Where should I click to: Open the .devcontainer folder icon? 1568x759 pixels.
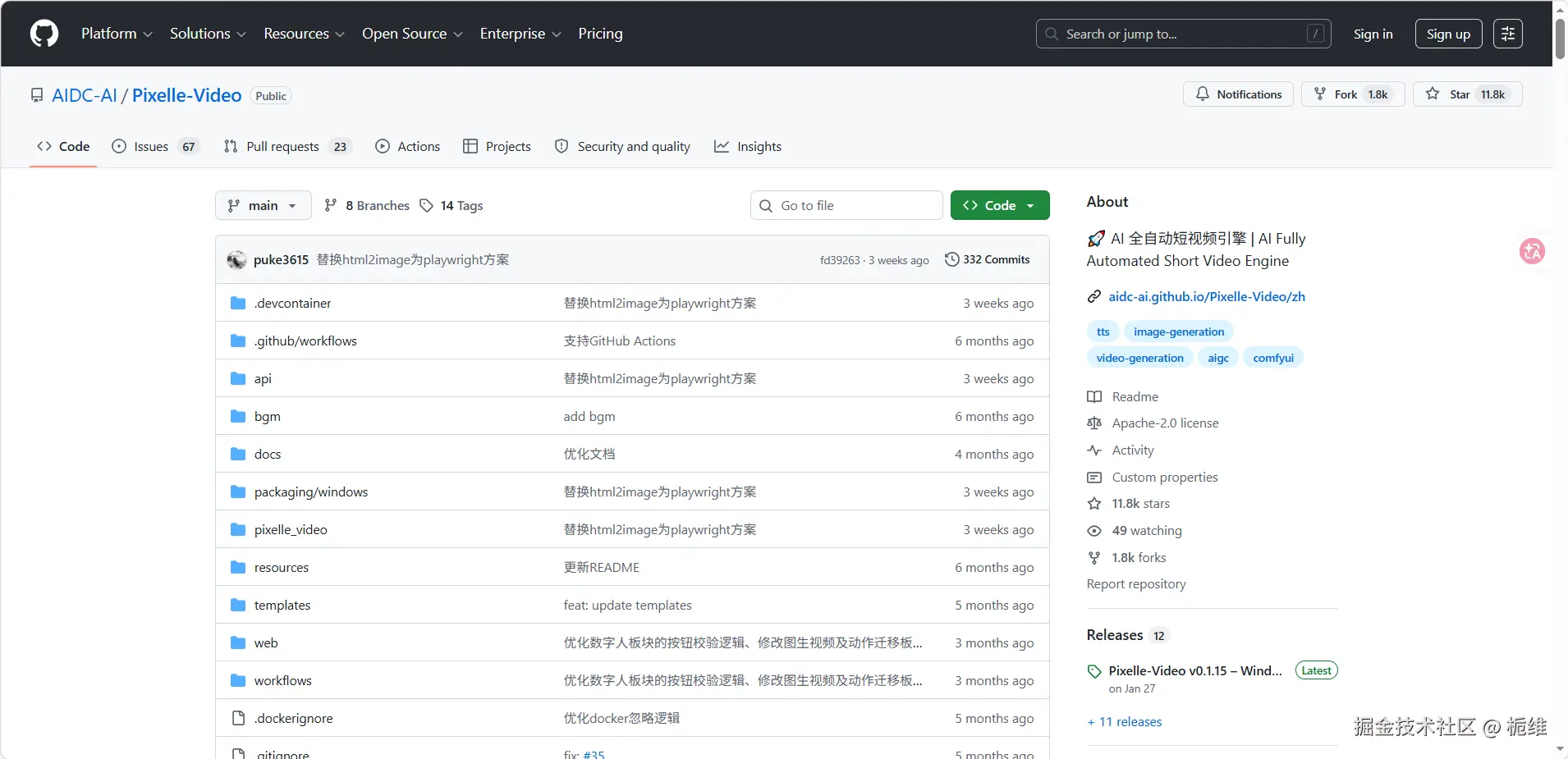238,303
